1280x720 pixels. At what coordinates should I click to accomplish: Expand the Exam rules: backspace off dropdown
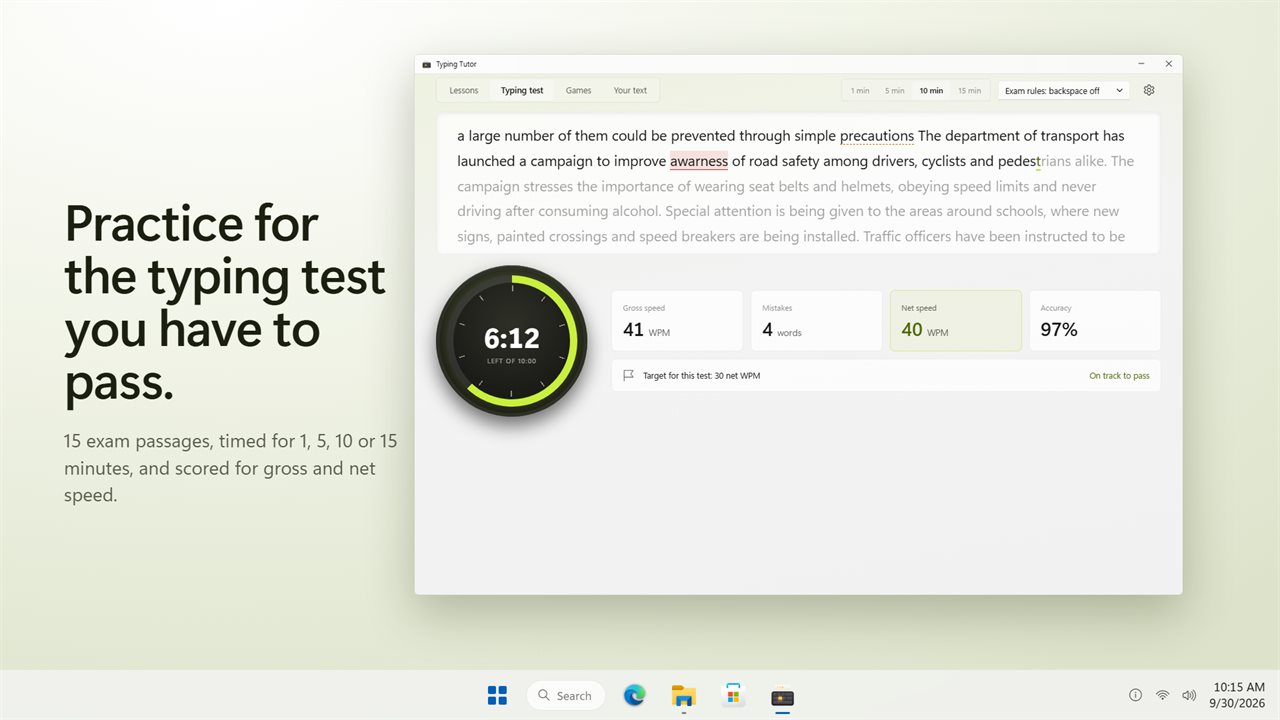1063,91
